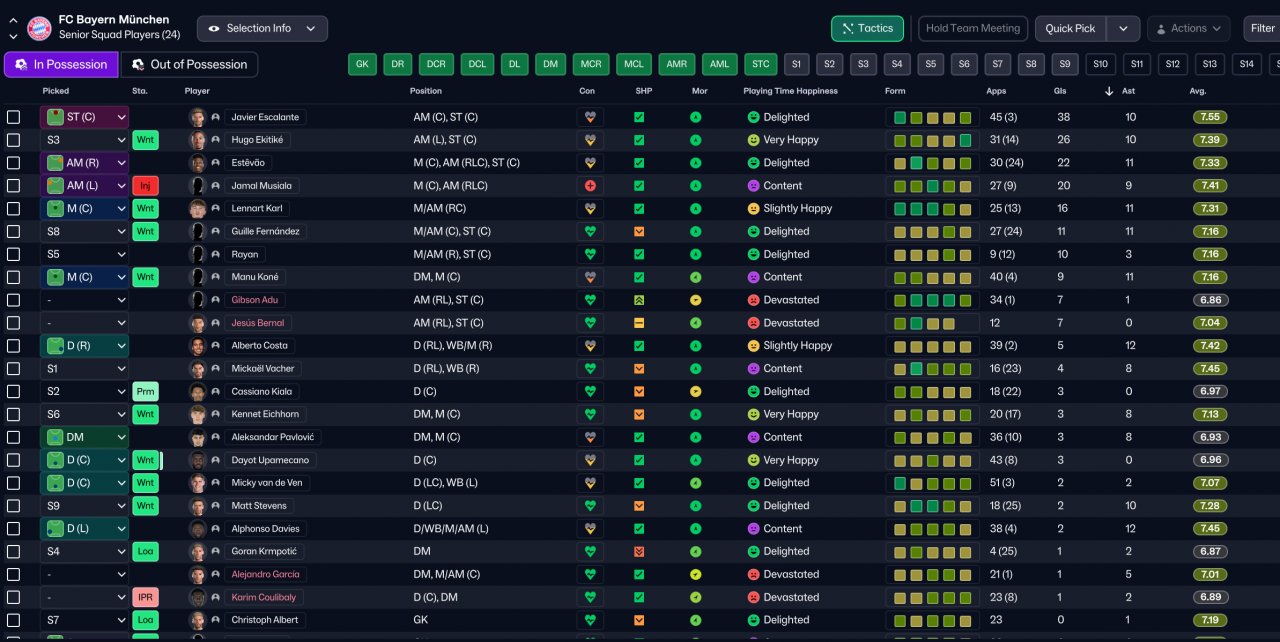
Task: Click Jesús Bernal's sharpness icon
Action: 639,323
